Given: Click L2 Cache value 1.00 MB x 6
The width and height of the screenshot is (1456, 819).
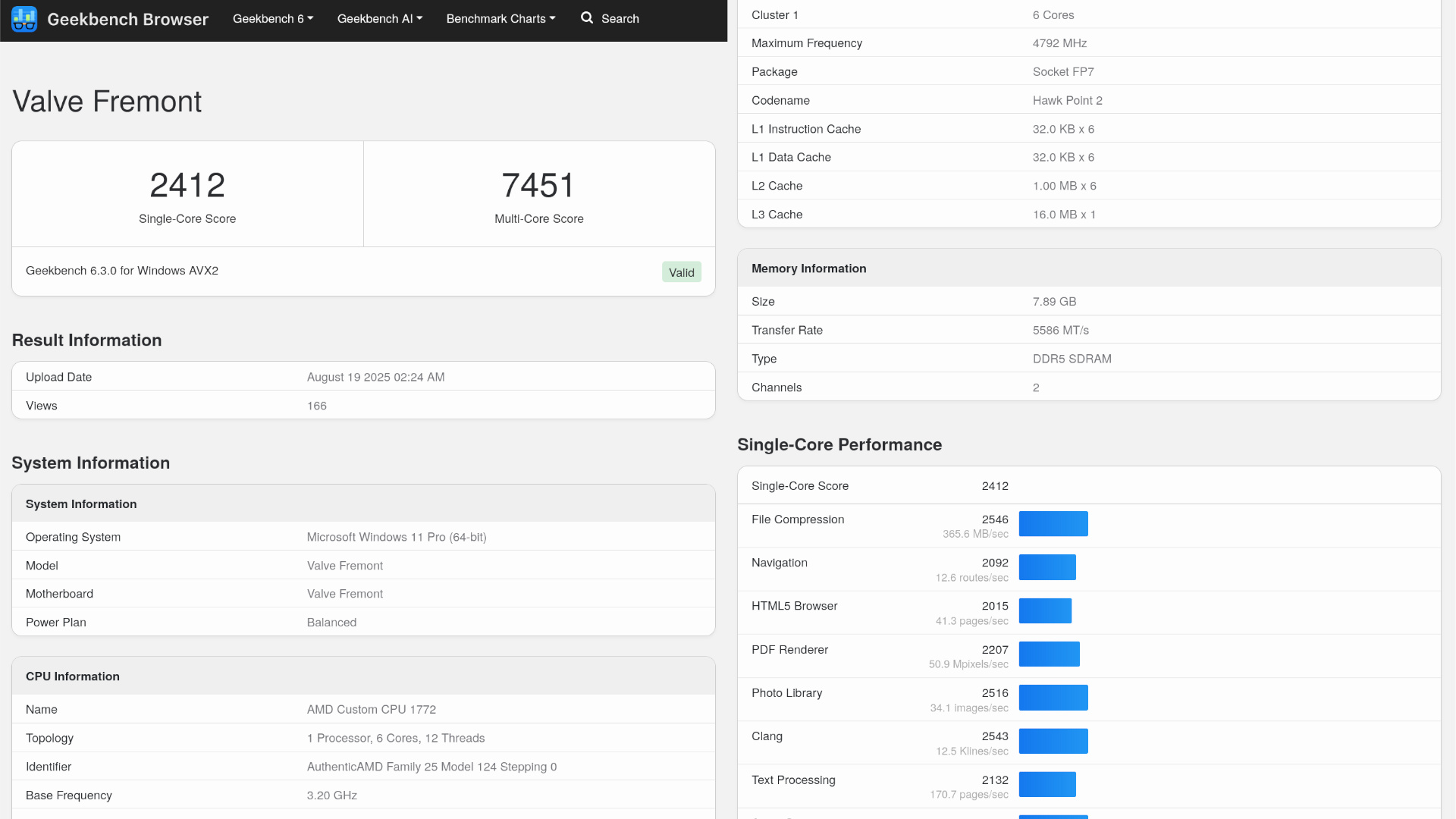Looking at the screenshot, I should [1065, 186].
